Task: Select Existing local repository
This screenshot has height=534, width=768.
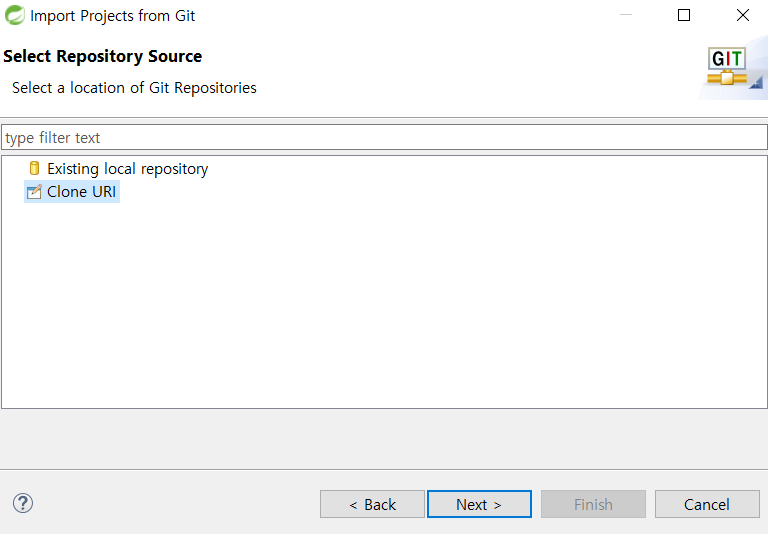Action: (x=127, y=169)
